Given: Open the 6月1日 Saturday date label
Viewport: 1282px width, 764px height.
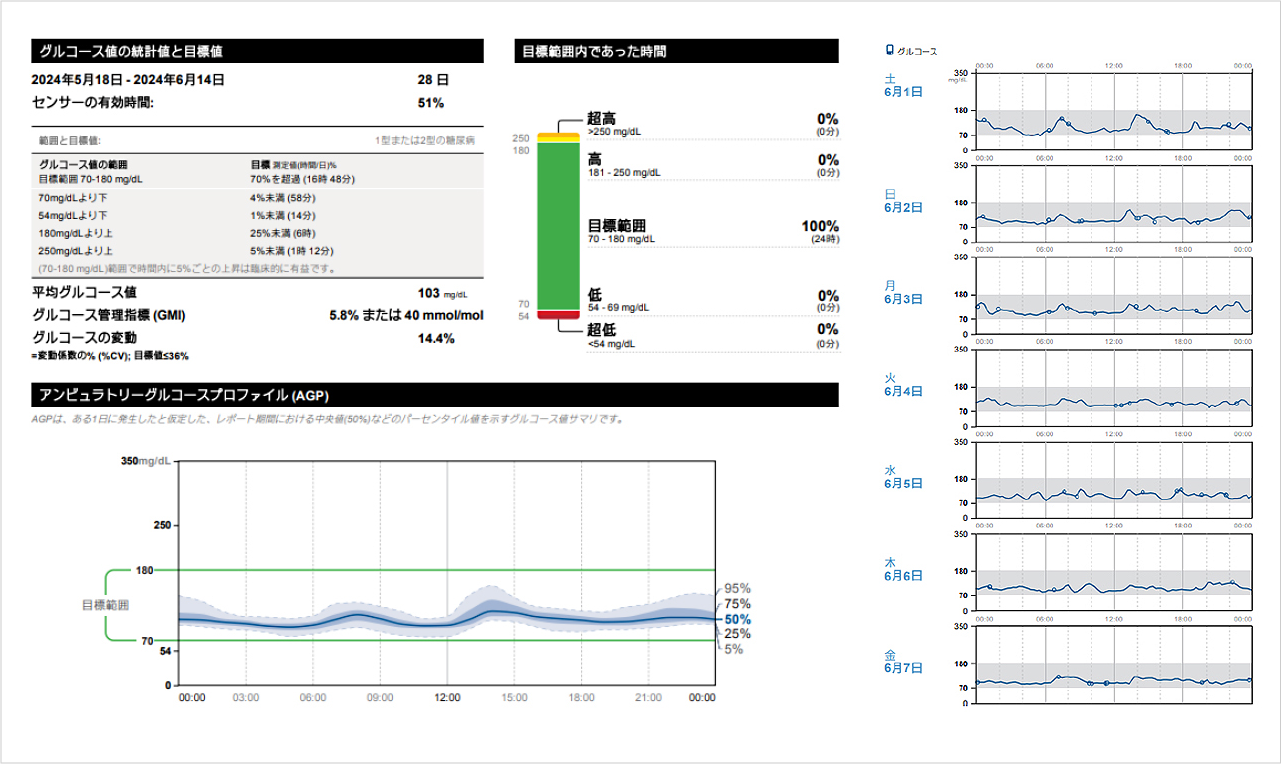Looking at the screenshot, I should pyautogui.click(x=903, y=84).
